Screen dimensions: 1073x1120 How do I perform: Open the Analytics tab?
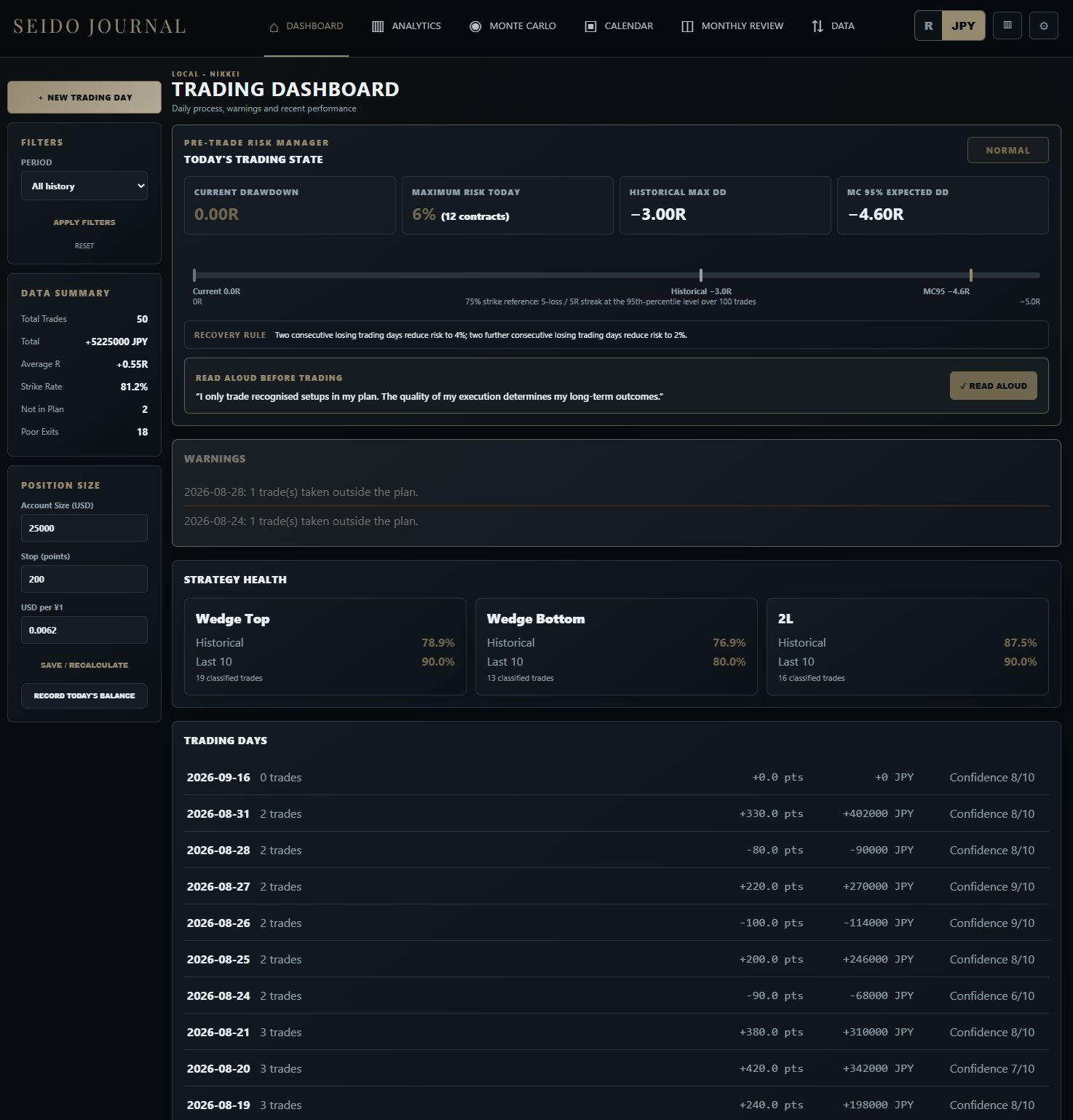click(x=406, y=26)
